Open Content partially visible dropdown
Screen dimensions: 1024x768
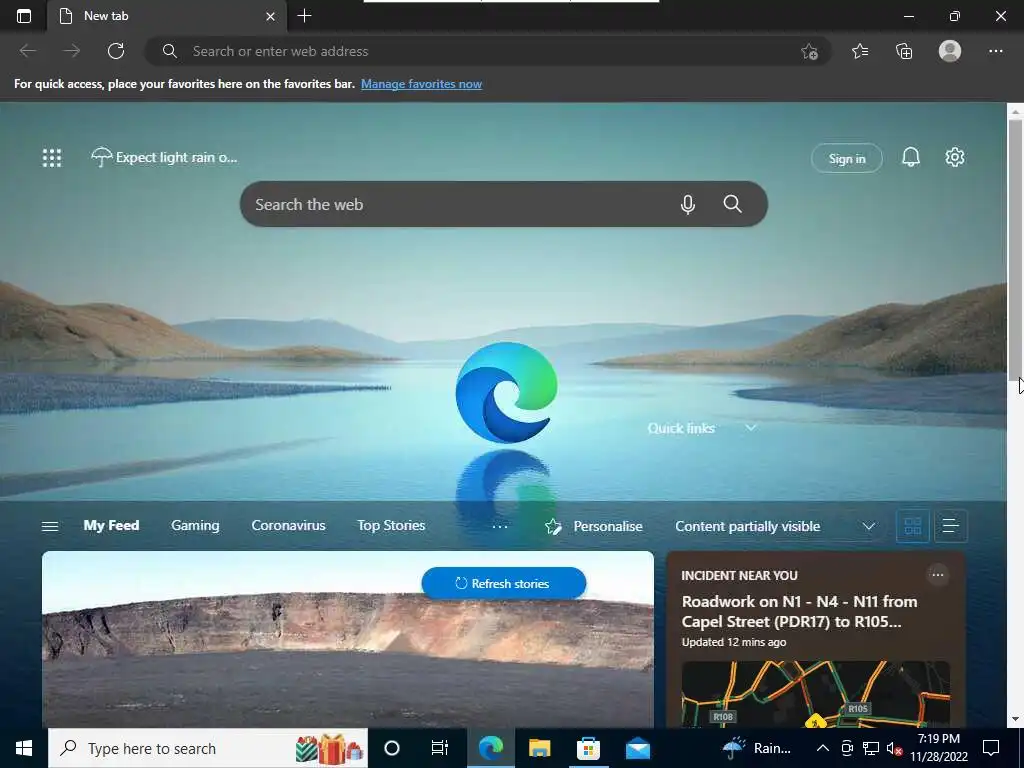point(775,526)
